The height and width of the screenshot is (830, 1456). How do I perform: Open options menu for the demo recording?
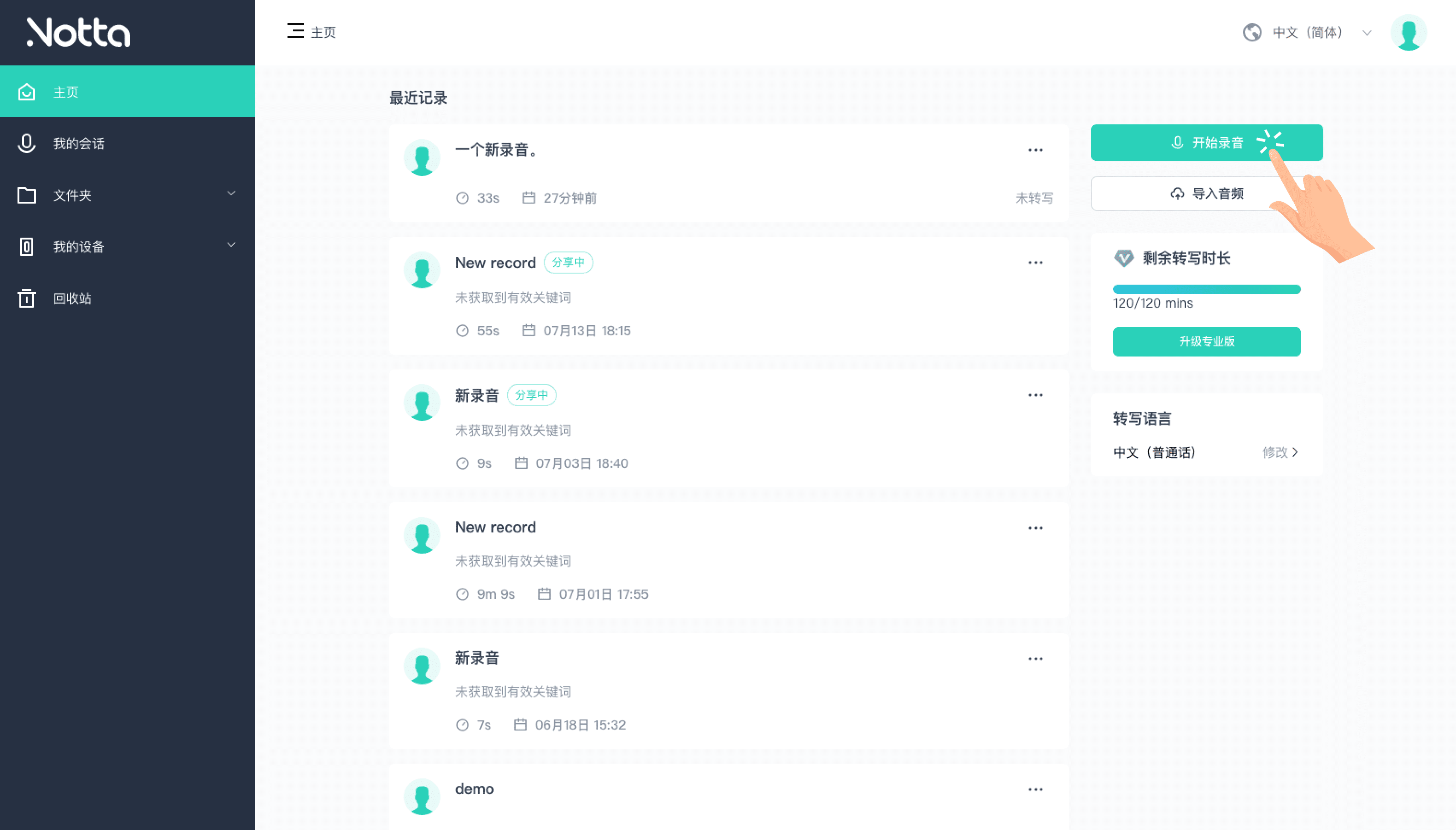pyautogui.click(x=1035, y=789)
